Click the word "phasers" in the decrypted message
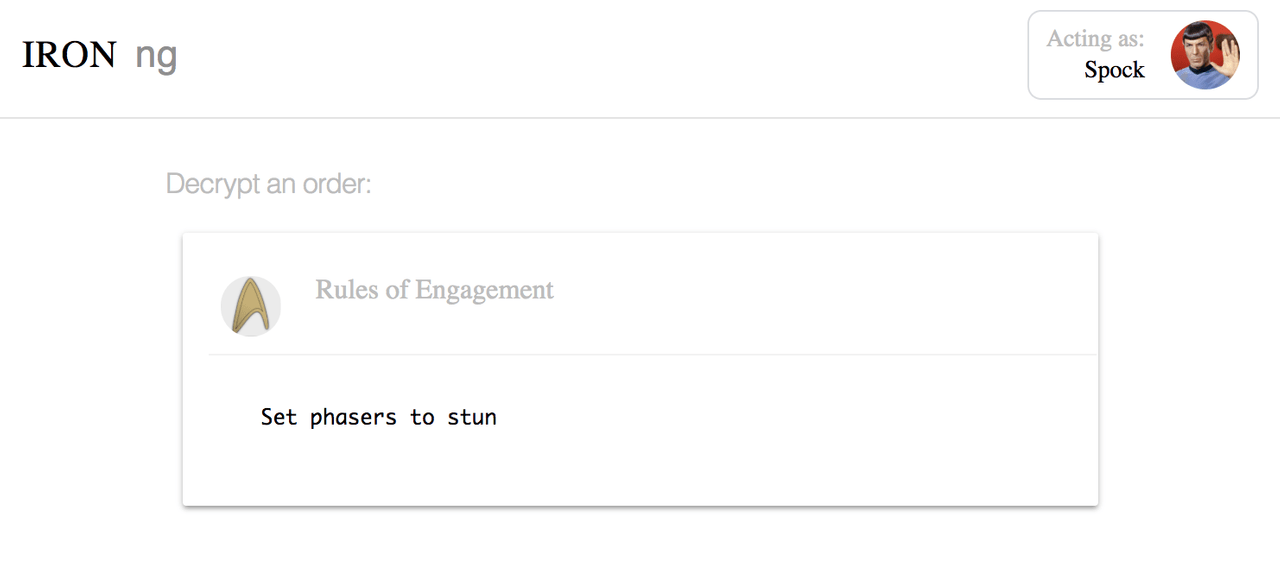 tap(354, 417)
